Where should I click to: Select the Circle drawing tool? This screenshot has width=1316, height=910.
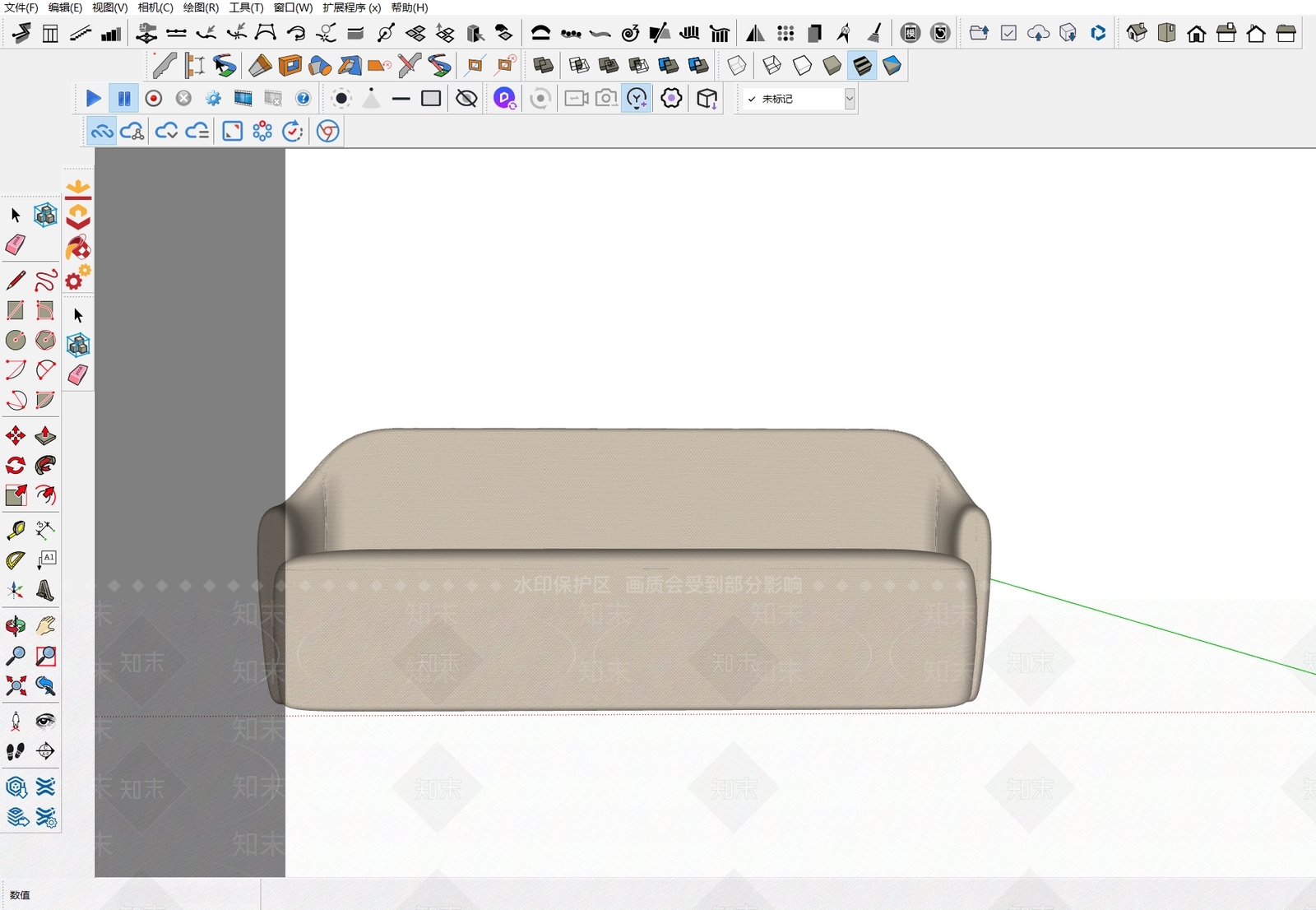point(16,340)
